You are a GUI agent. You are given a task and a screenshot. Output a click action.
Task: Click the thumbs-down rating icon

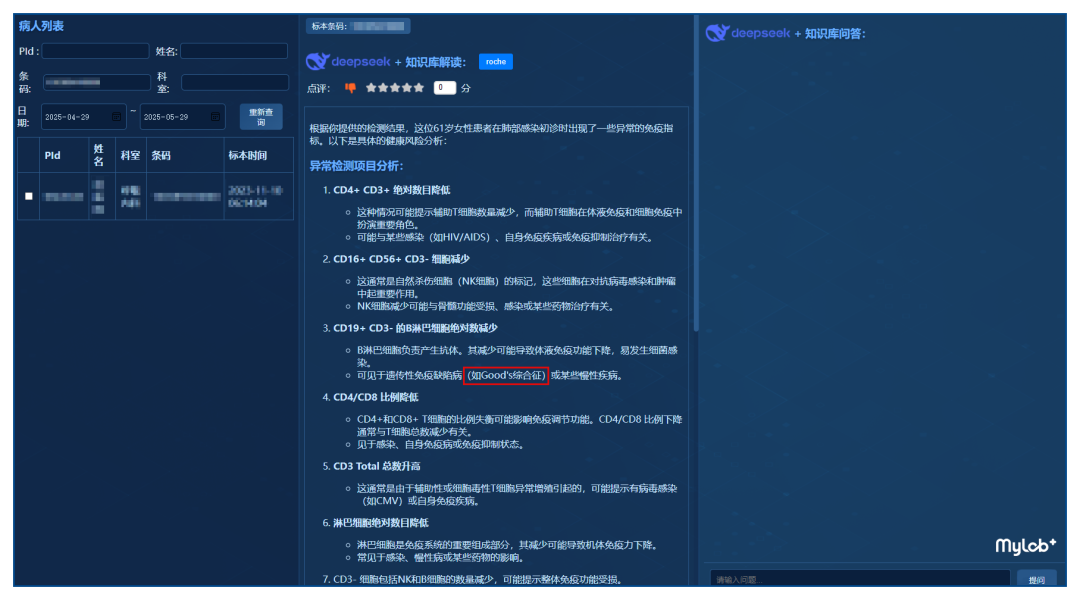tap(351, 87)
